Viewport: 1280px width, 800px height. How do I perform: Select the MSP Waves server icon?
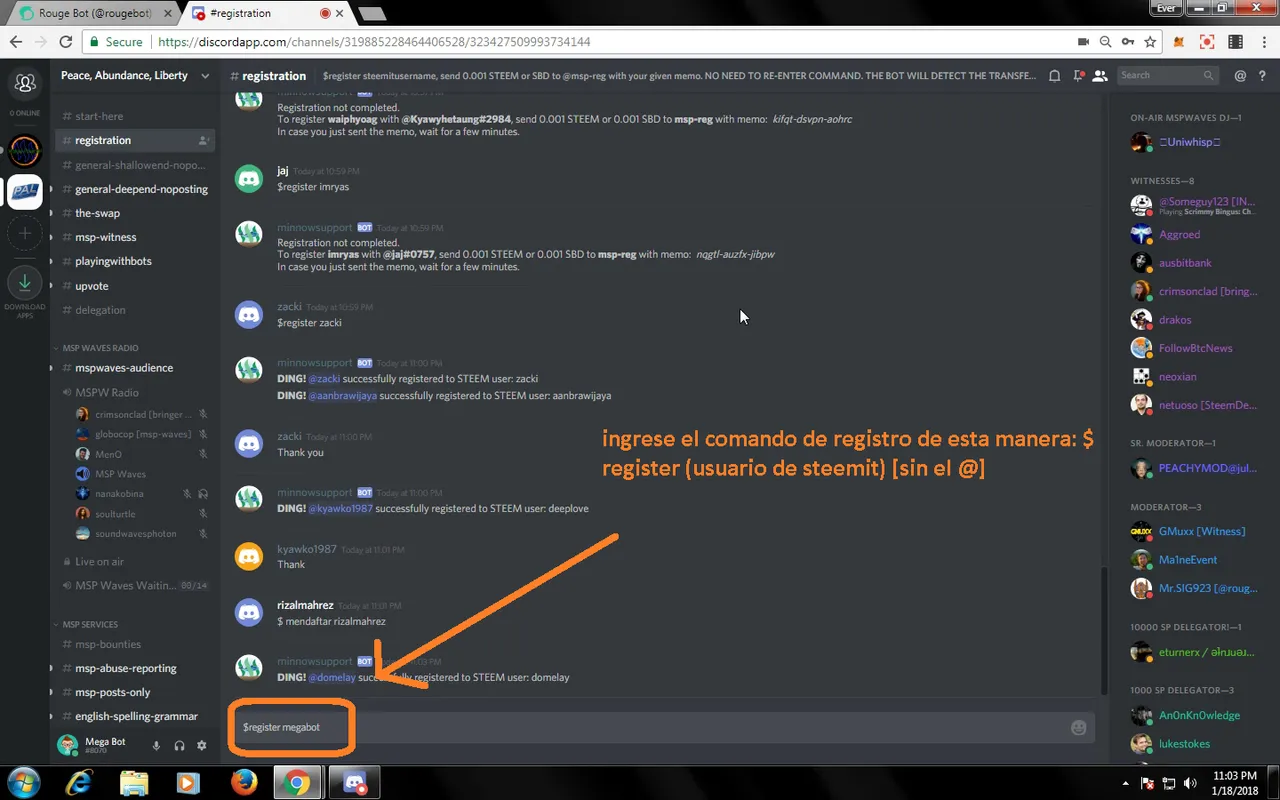[25, 150]
